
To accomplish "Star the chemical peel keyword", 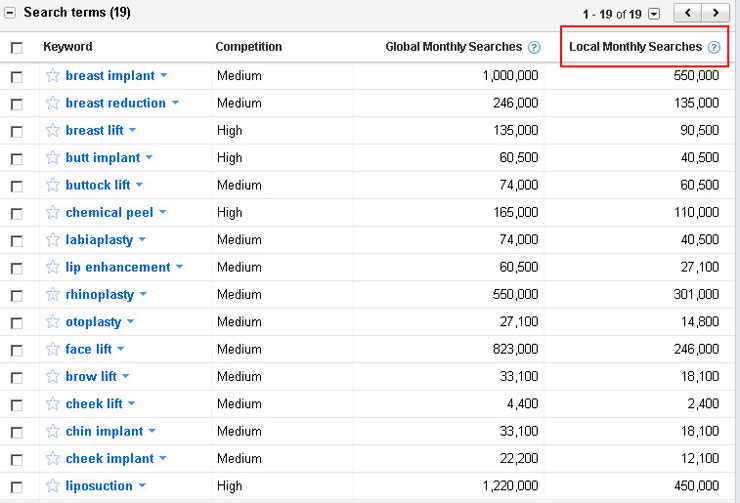I will [x=53, y=213].
